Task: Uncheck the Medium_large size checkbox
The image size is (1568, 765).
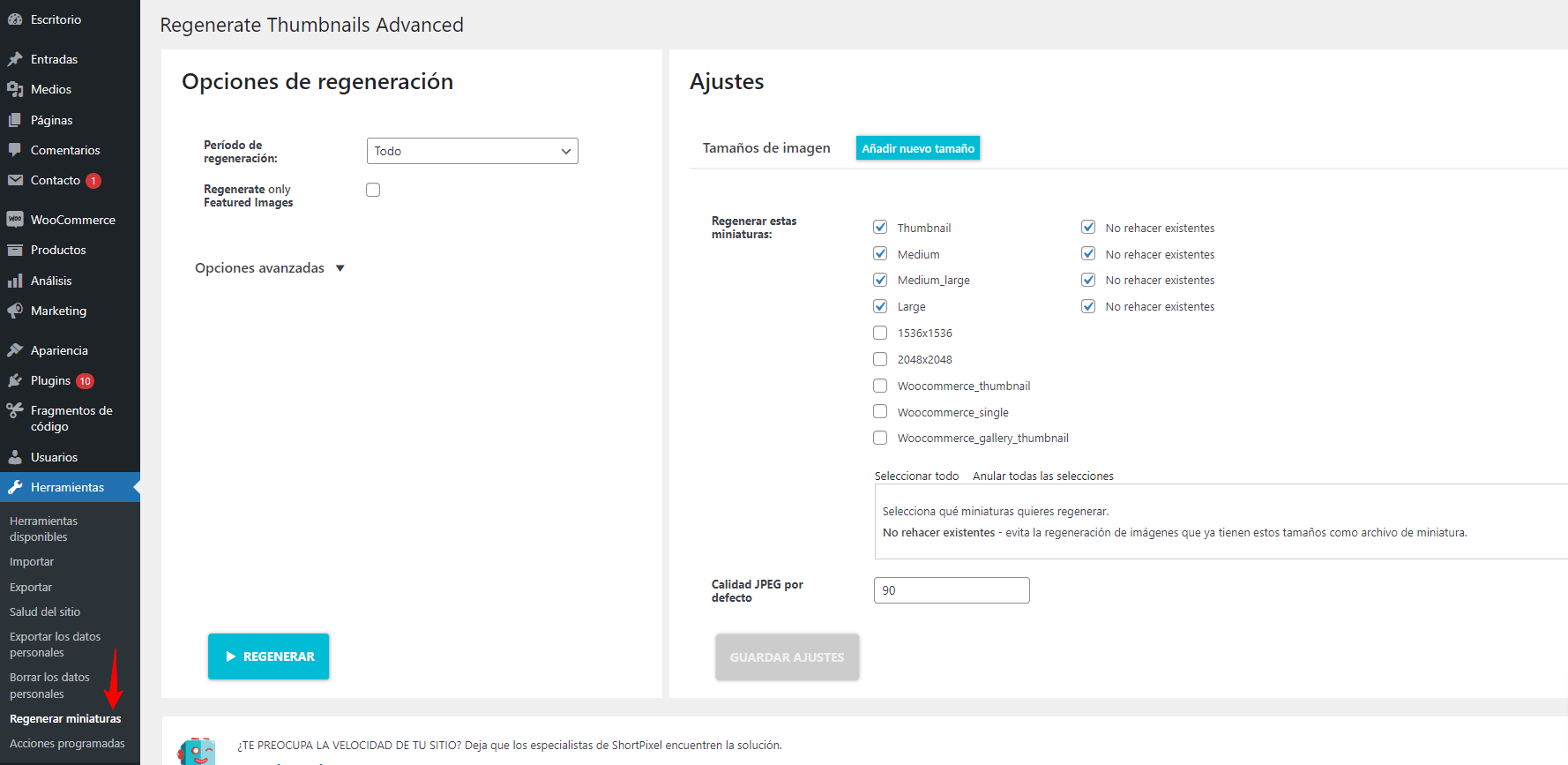Action: click(880, 280)
